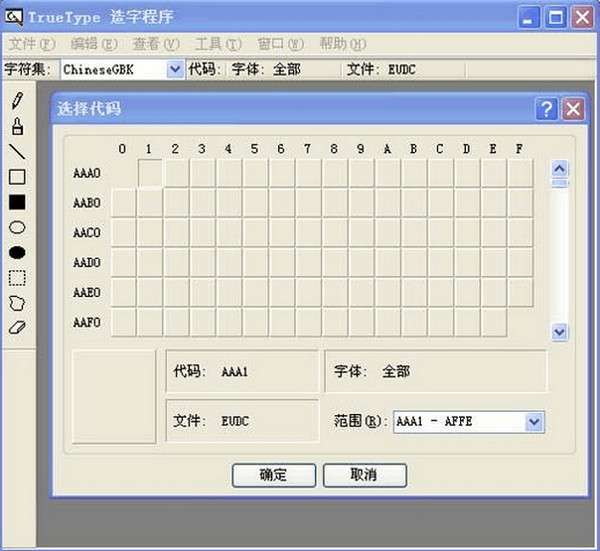Click the AAF0 row label
The width and height of the screenshot is (600, 551).
point(87,323)
